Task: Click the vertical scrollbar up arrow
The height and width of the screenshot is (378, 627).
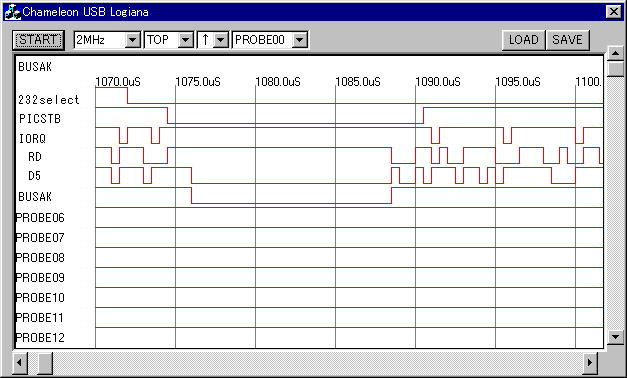Action: point(615,54)
